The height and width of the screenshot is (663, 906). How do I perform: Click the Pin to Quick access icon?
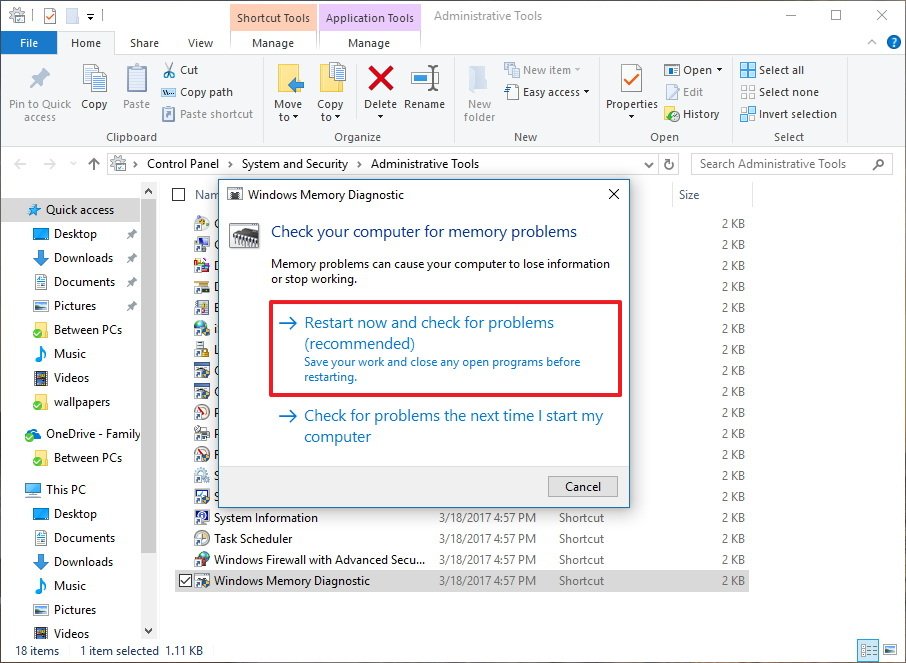click(x=39, y=90)
